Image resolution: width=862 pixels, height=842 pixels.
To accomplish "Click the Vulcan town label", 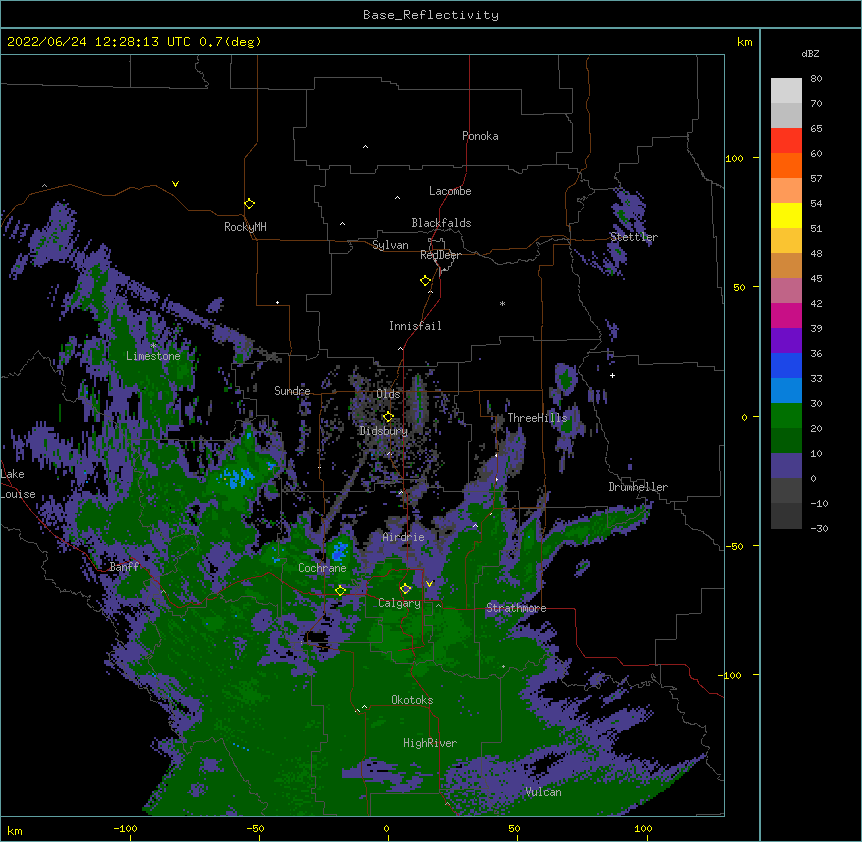I will (543, 792).
